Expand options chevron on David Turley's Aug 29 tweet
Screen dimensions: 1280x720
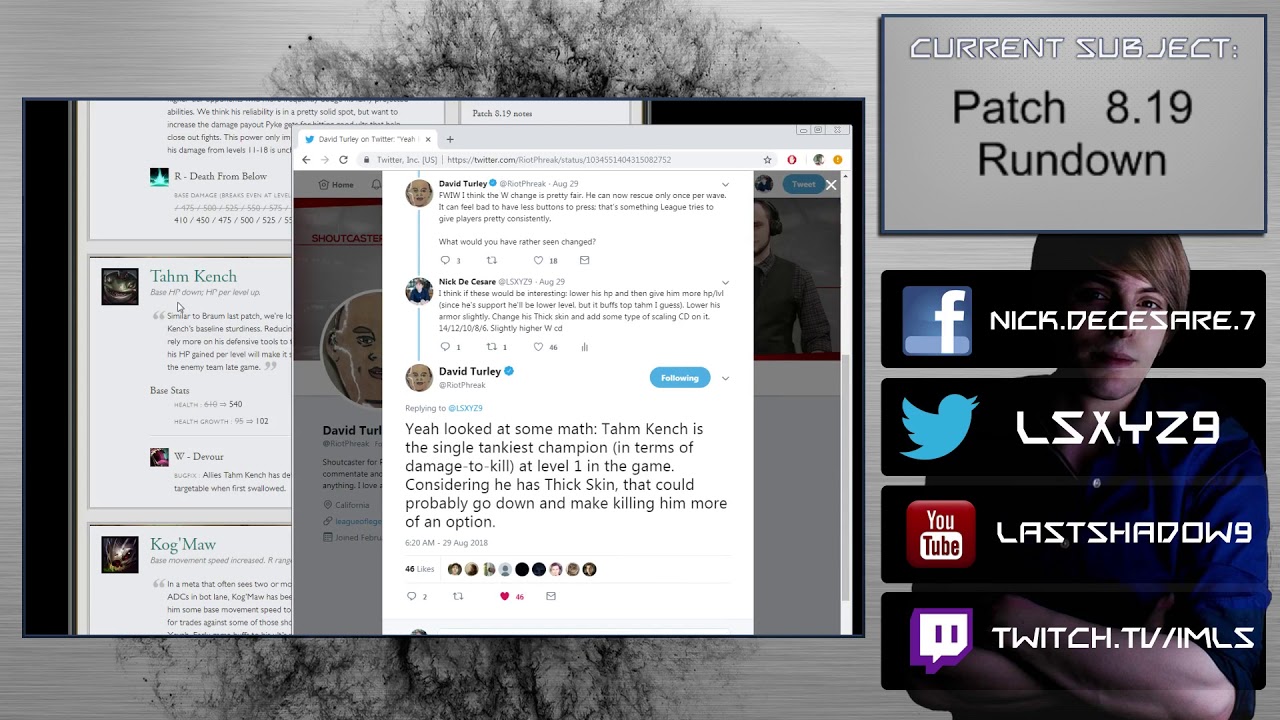tap(725, 184)
